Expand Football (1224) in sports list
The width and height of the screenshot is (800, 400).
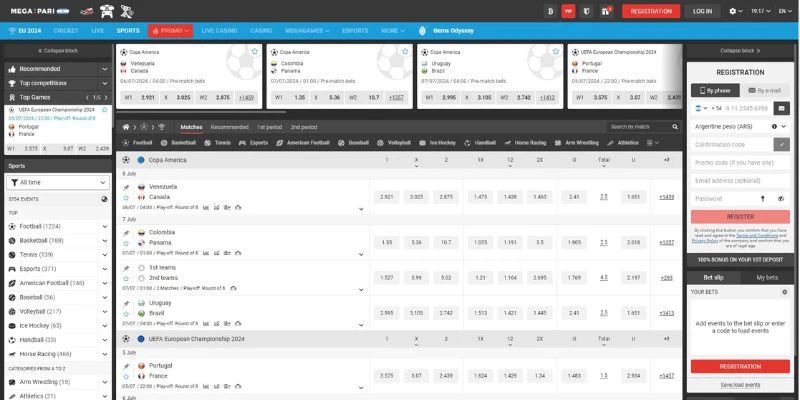tap(105, 227)
